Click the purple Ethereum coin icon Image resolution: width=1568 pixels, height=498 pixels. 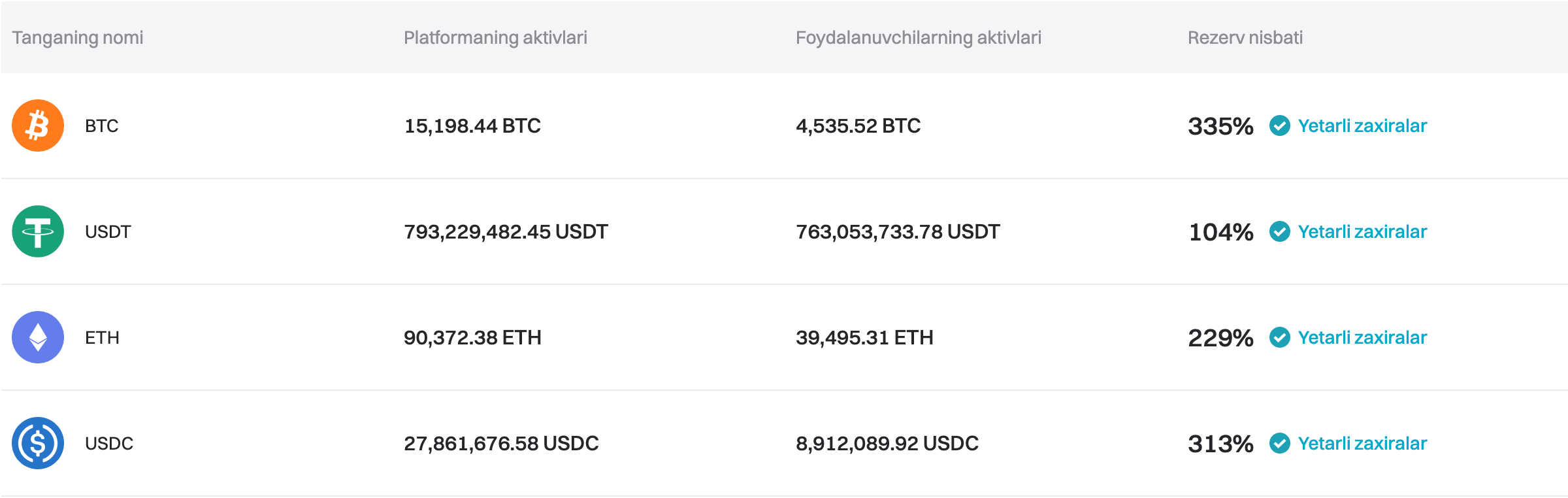click(38, 337)
